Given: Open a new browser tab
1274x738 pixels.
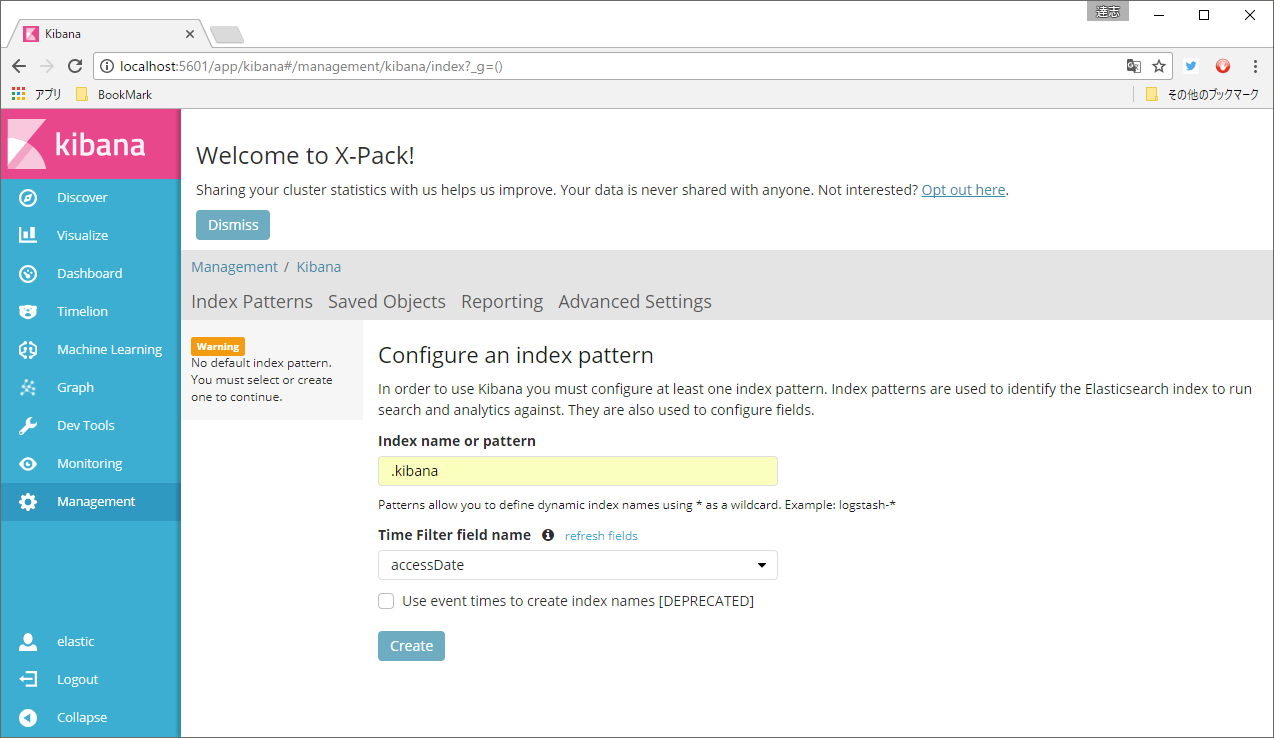Looking at the screenshot, I should tap(227, 35).
